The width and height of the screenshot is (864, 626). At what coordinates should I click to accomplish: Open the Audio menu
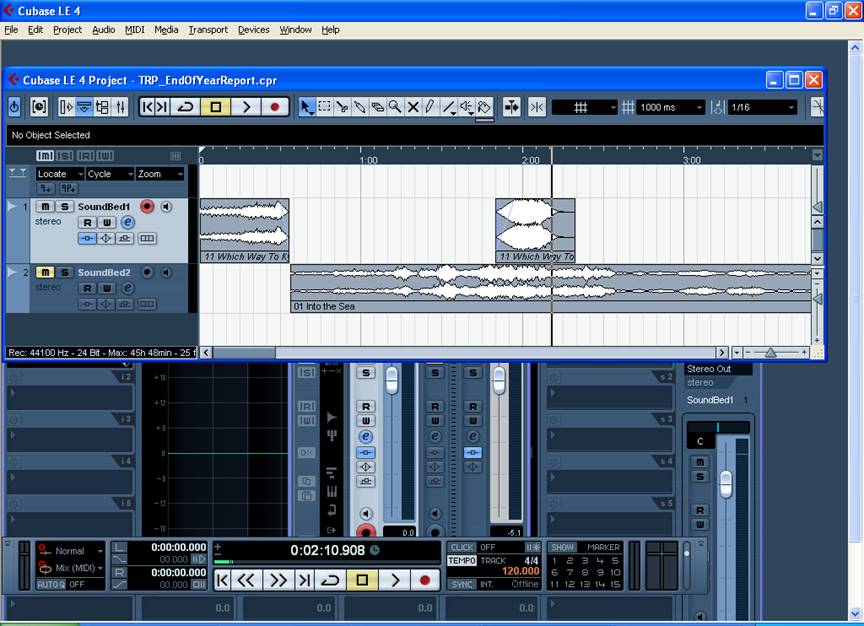coord(104,30)
